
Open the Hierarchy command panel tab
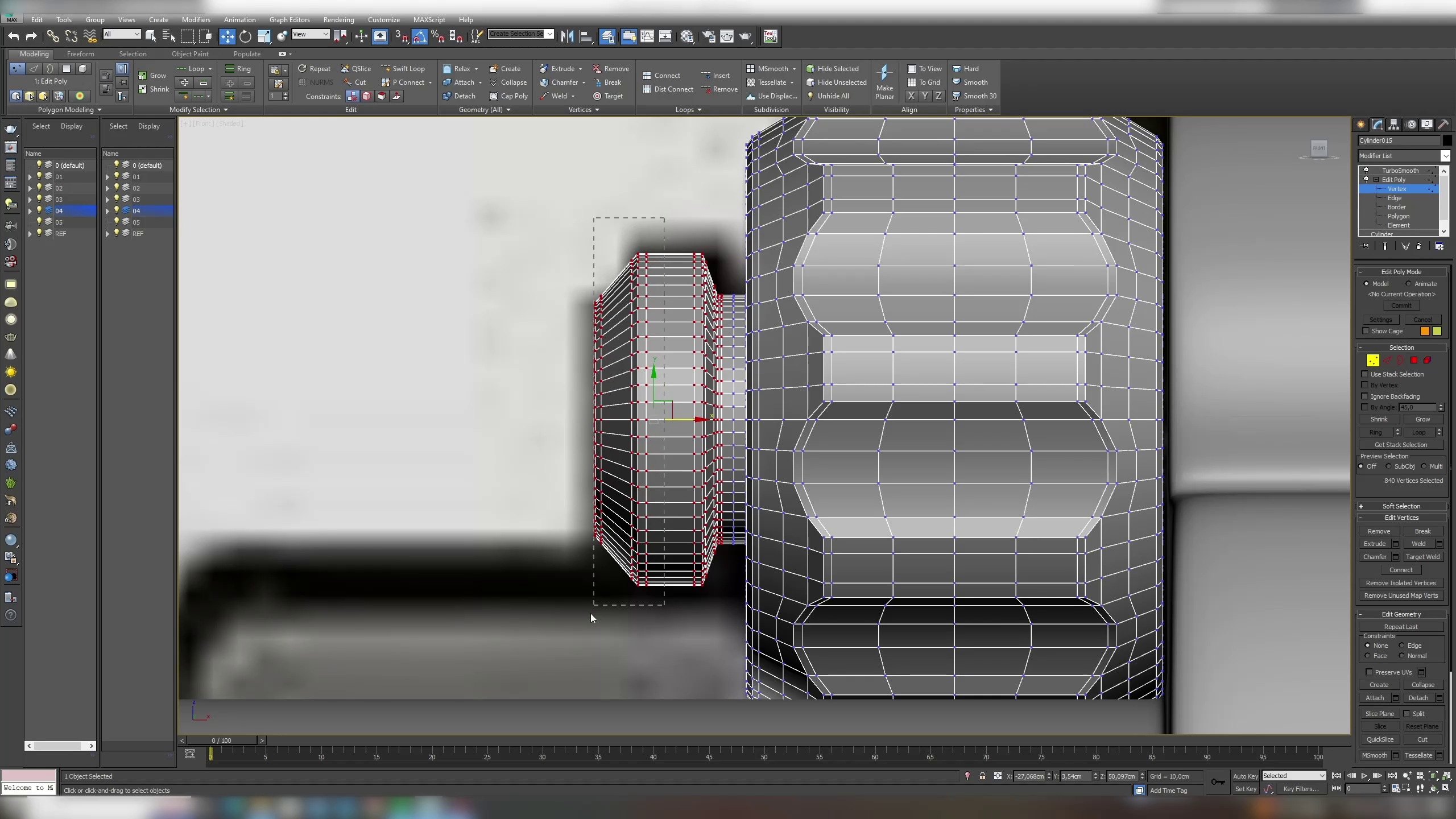(x=1393, y=125)
